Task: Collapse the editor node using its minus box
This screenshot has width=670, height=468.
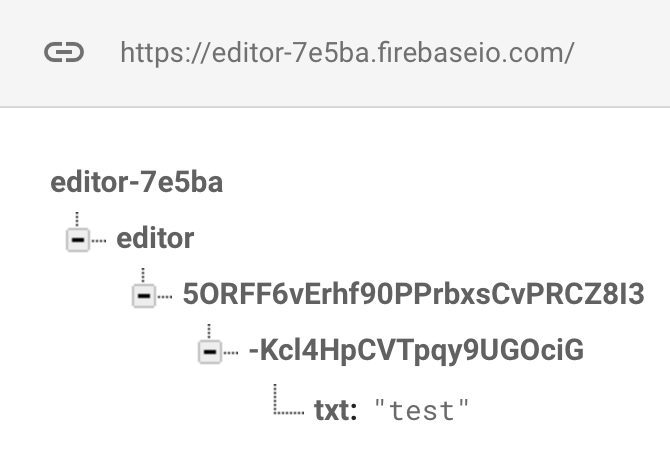Action: pyautogui.click(x=78, y=240)
